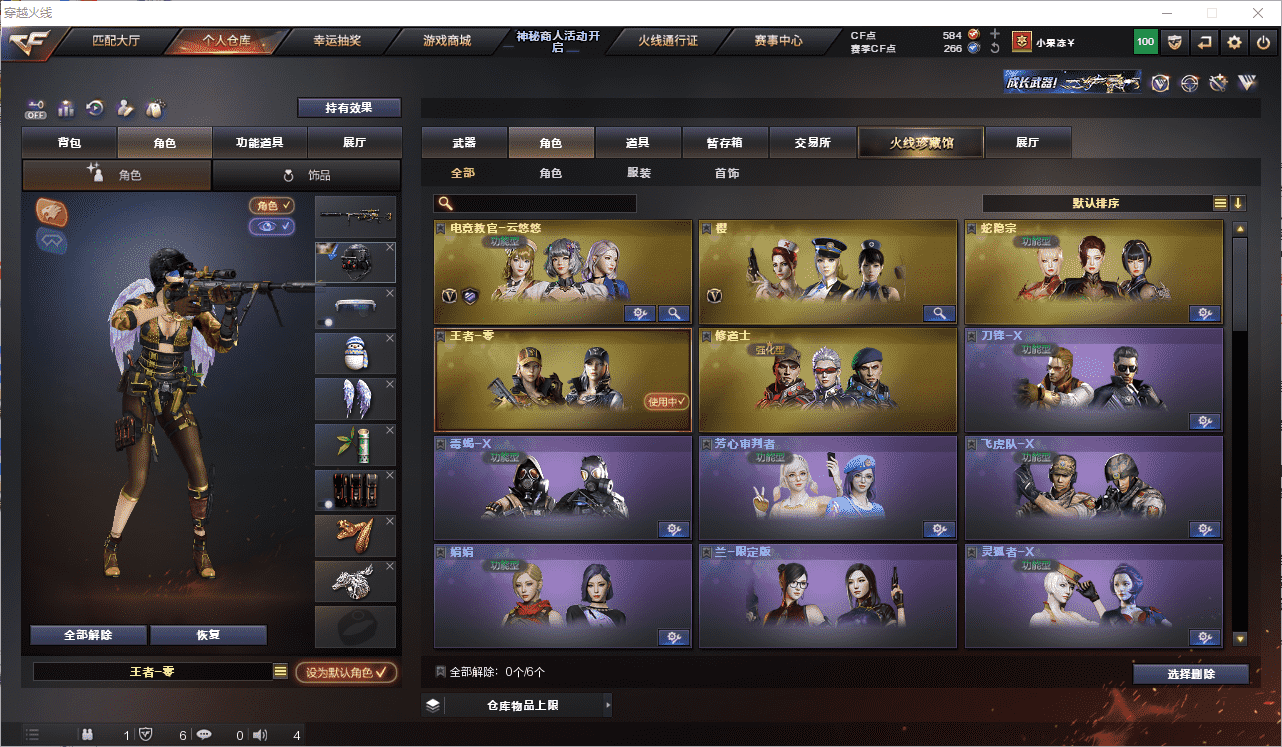
Task: Click the replay history icon
Action: (x=95, y=107)
